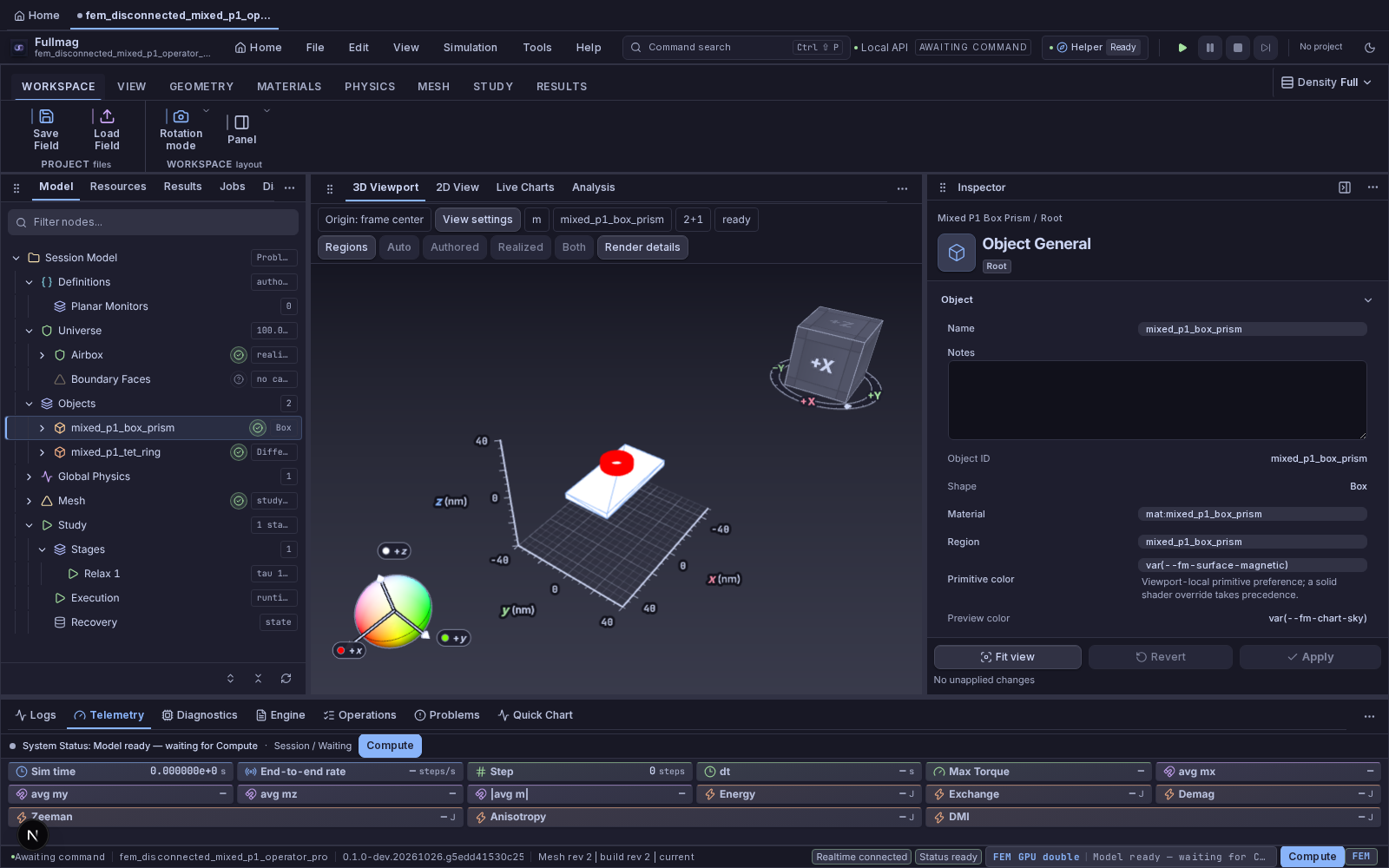Expand all tree nodes icon

tap(230, 679)
